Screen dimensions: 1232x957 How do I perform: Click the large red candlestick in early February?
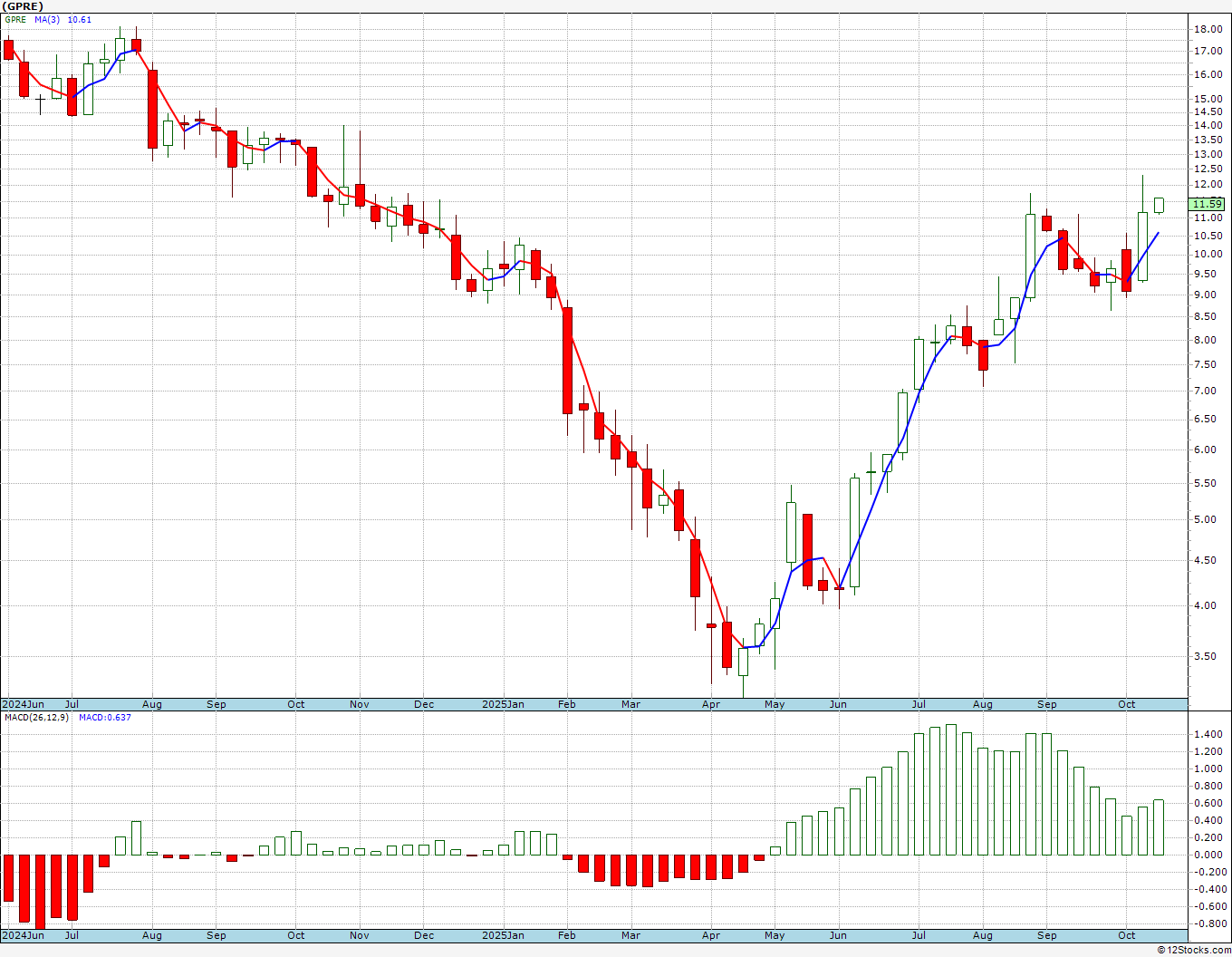coord(567,361)
